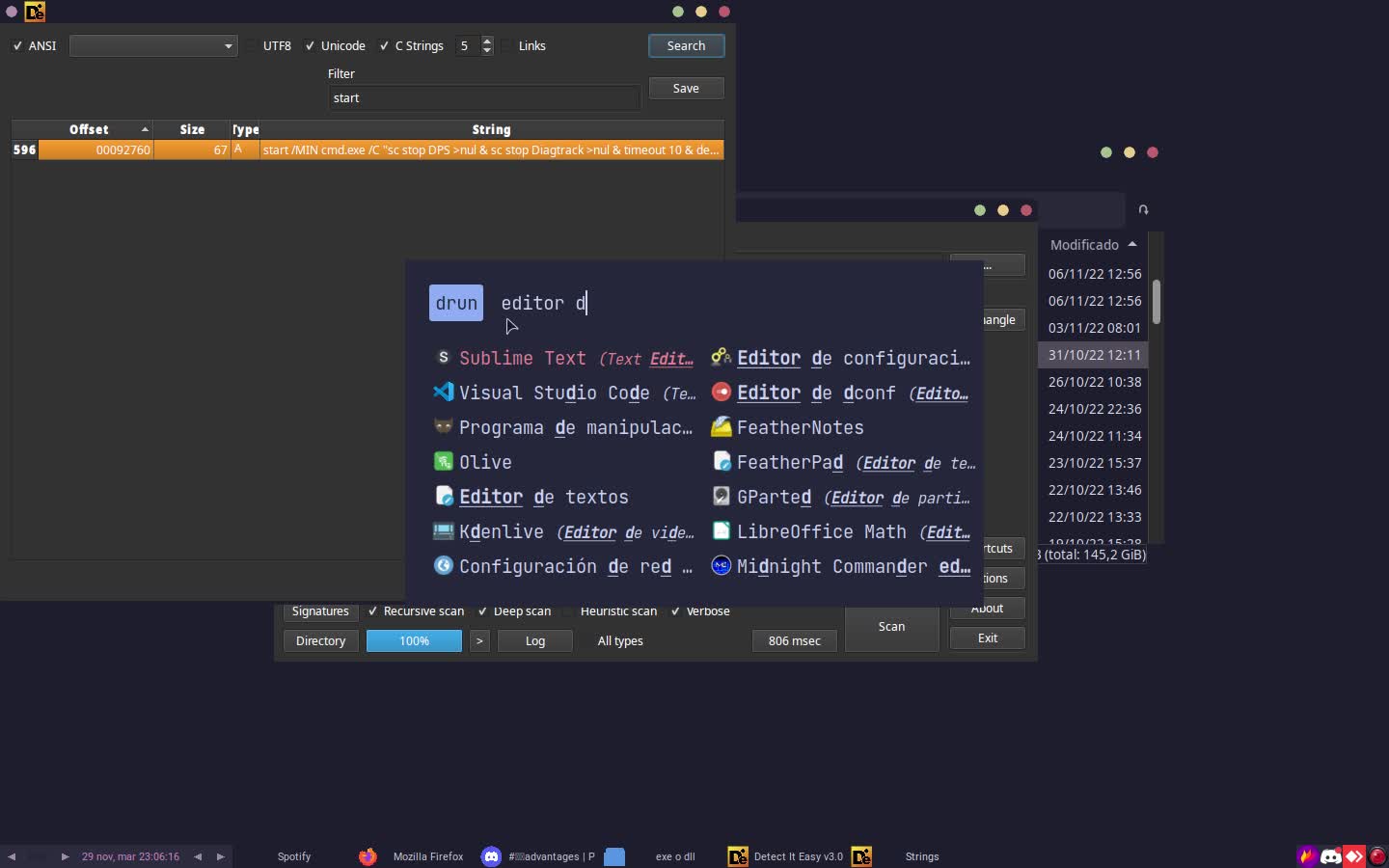This screenshot has width=1389, height=868.
Task: Open the Olive video editor entry
Action: pyautogui.click(x=485, y=462)
